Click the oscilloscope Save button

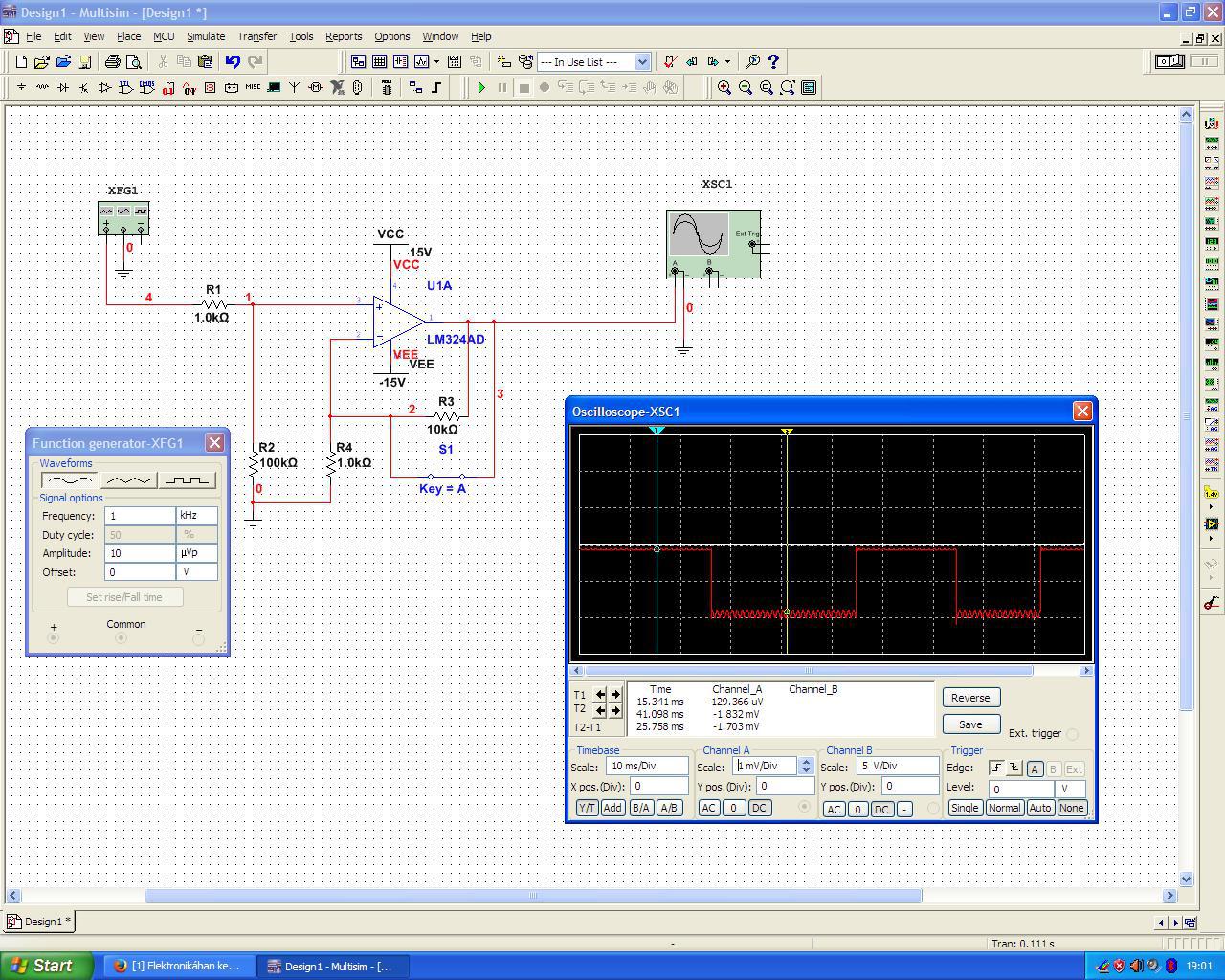[x=969, y=724]
